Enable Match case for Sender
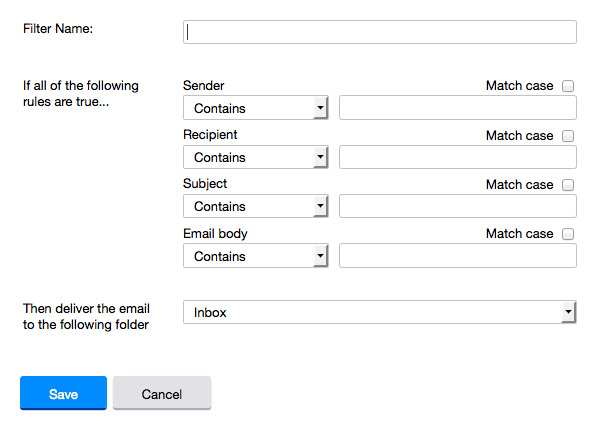 click(568, 86)
